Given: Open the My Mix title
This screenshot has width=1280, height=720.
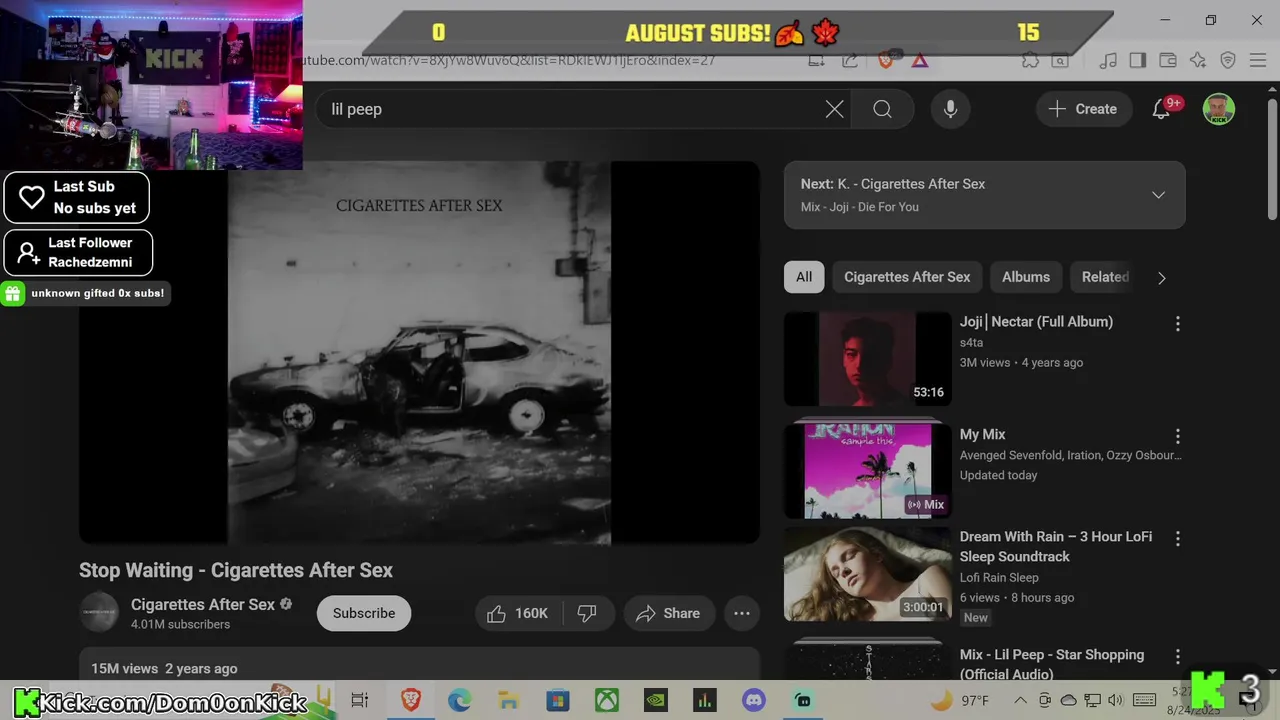Looking at the screenshot, I should click(982, 434).
